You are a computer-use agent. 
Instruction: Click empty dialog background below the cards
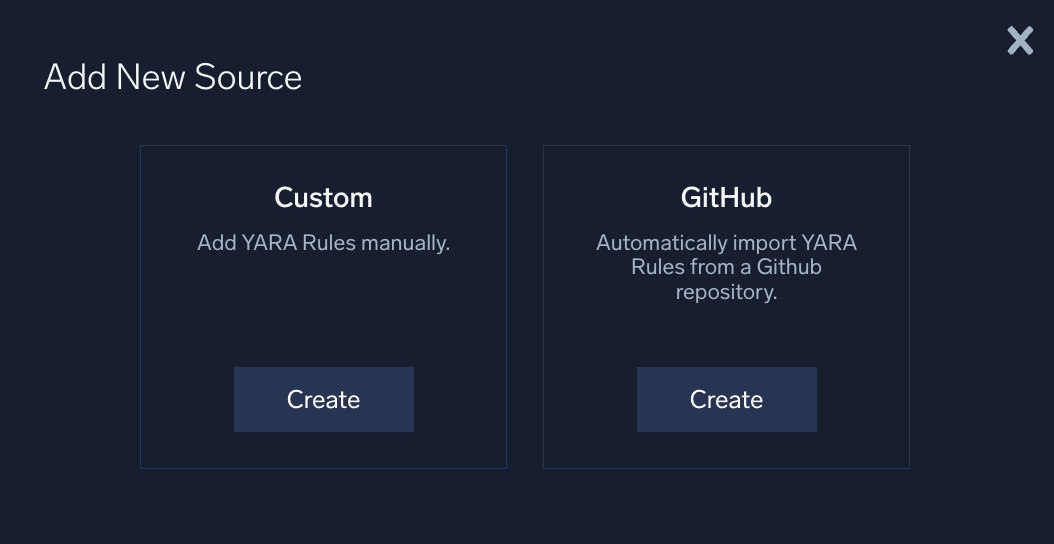tap(525, 507)
